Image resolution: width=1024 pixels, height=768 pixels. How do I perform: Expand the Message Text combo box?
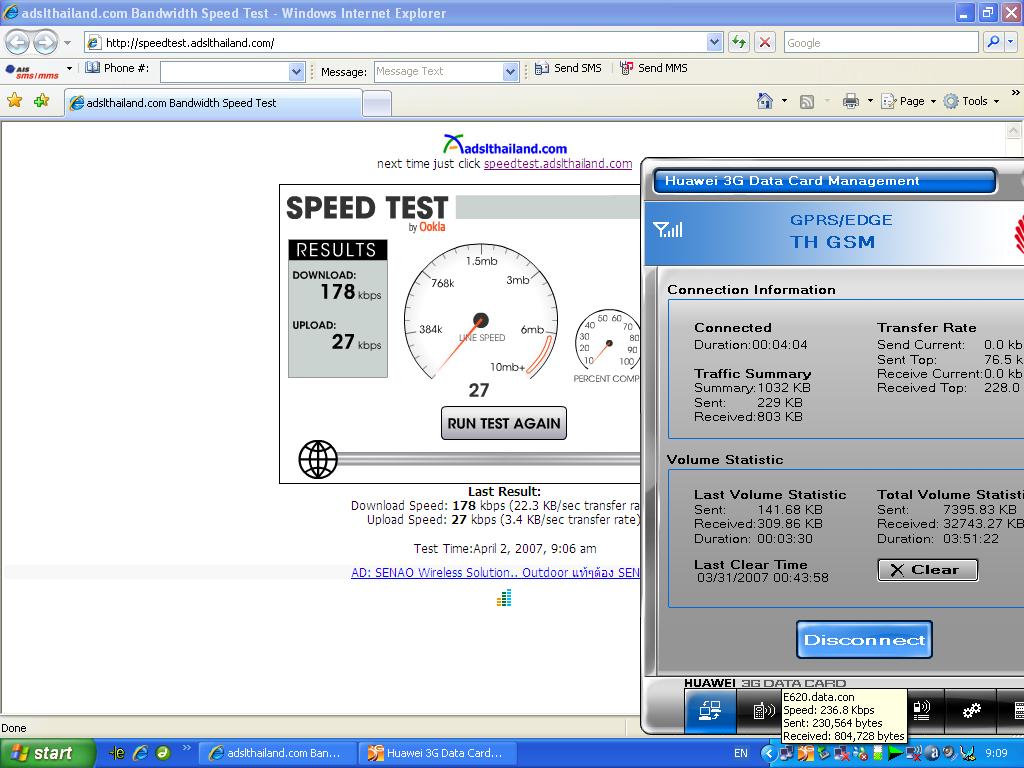[x=511, y=71]
